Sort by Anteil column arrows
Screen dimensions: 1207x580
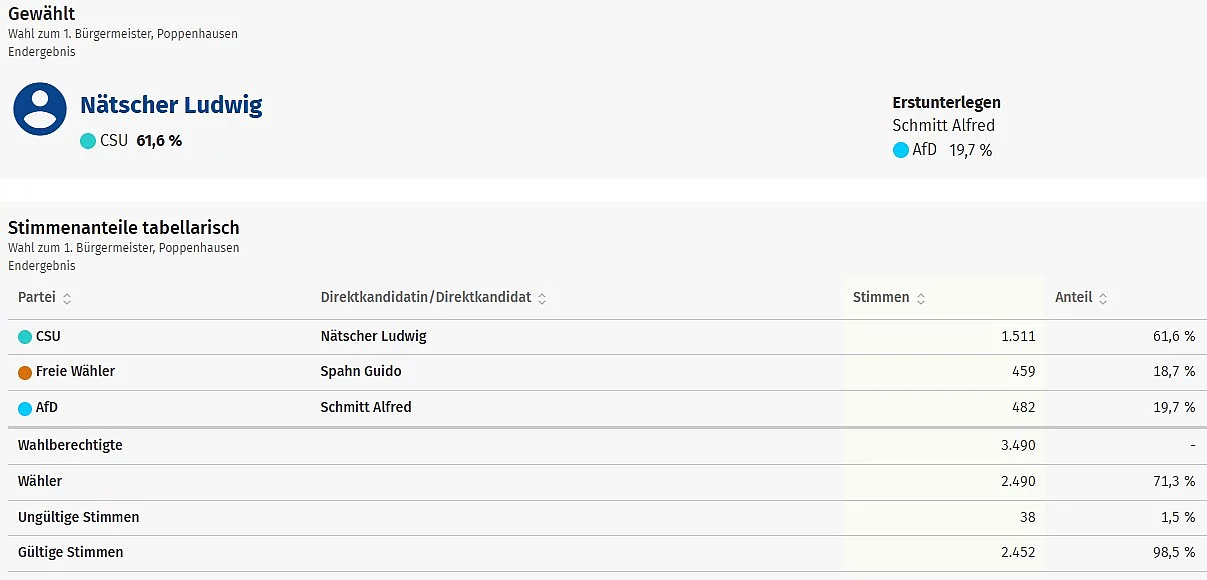[x=1103, y=298]
